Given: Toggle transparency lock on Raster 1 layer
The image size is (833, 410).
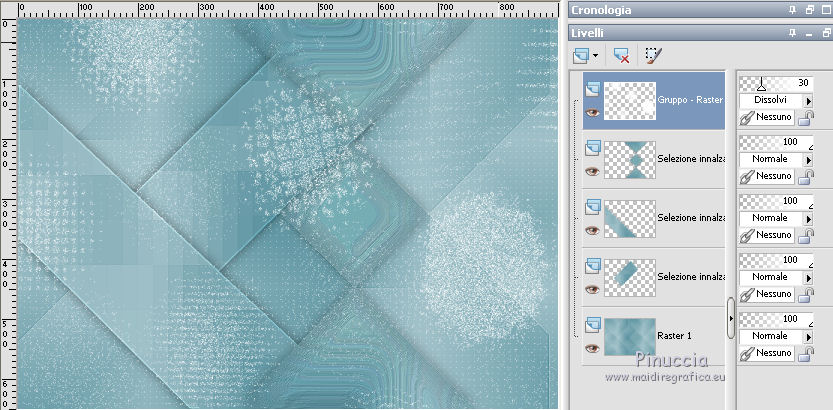Looking at the screenshot, I should pos(806,354).
